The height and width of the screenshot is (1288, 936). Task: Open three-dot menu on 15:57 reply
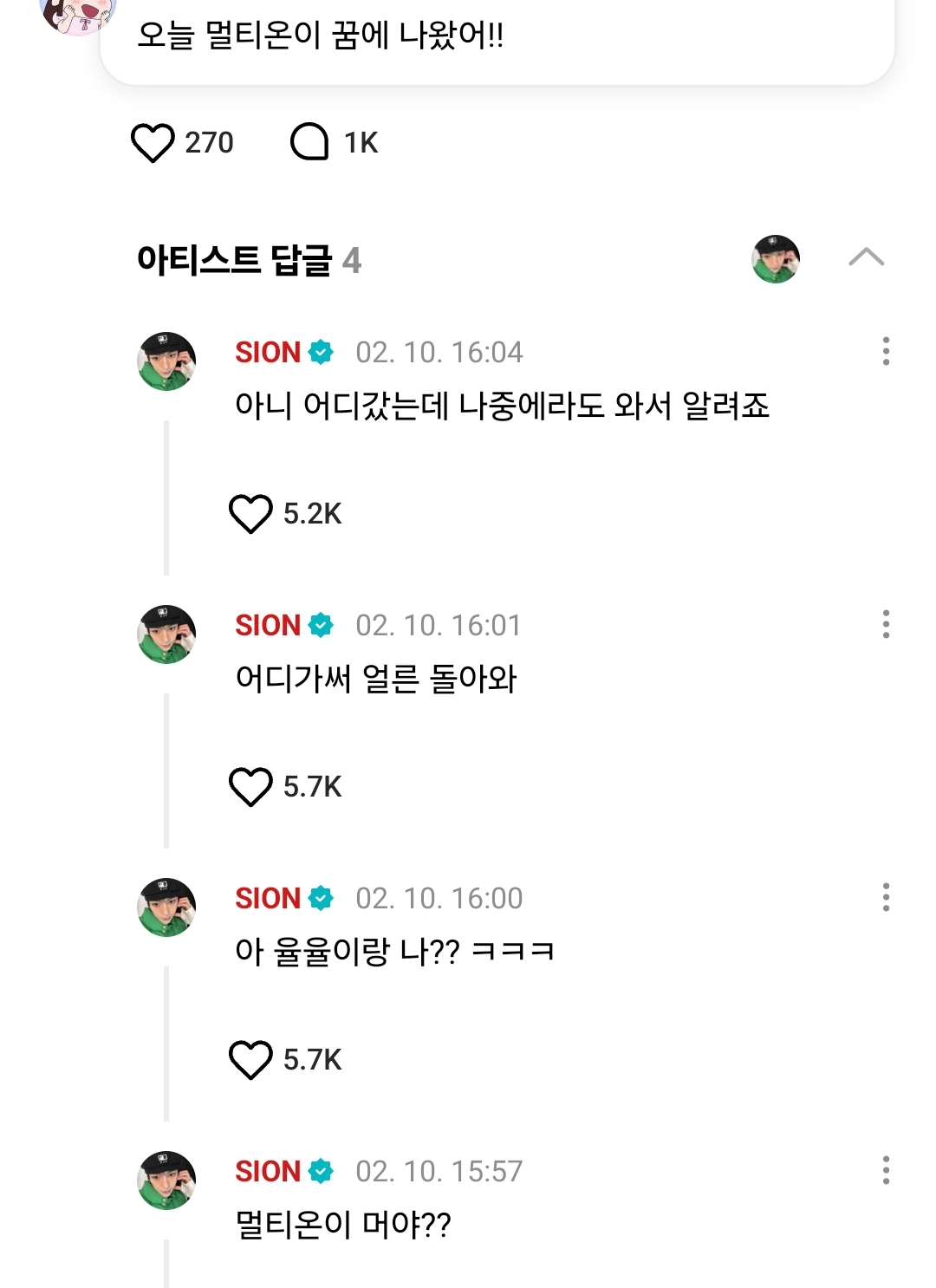886,1170
